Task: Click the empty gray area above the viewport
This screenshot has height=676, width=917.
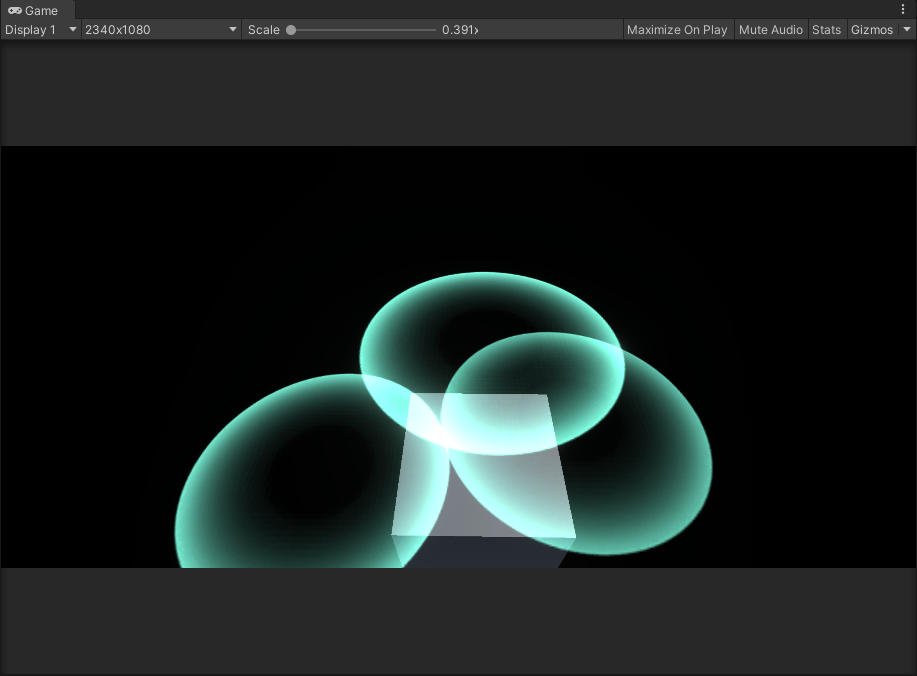Action: 458,93
